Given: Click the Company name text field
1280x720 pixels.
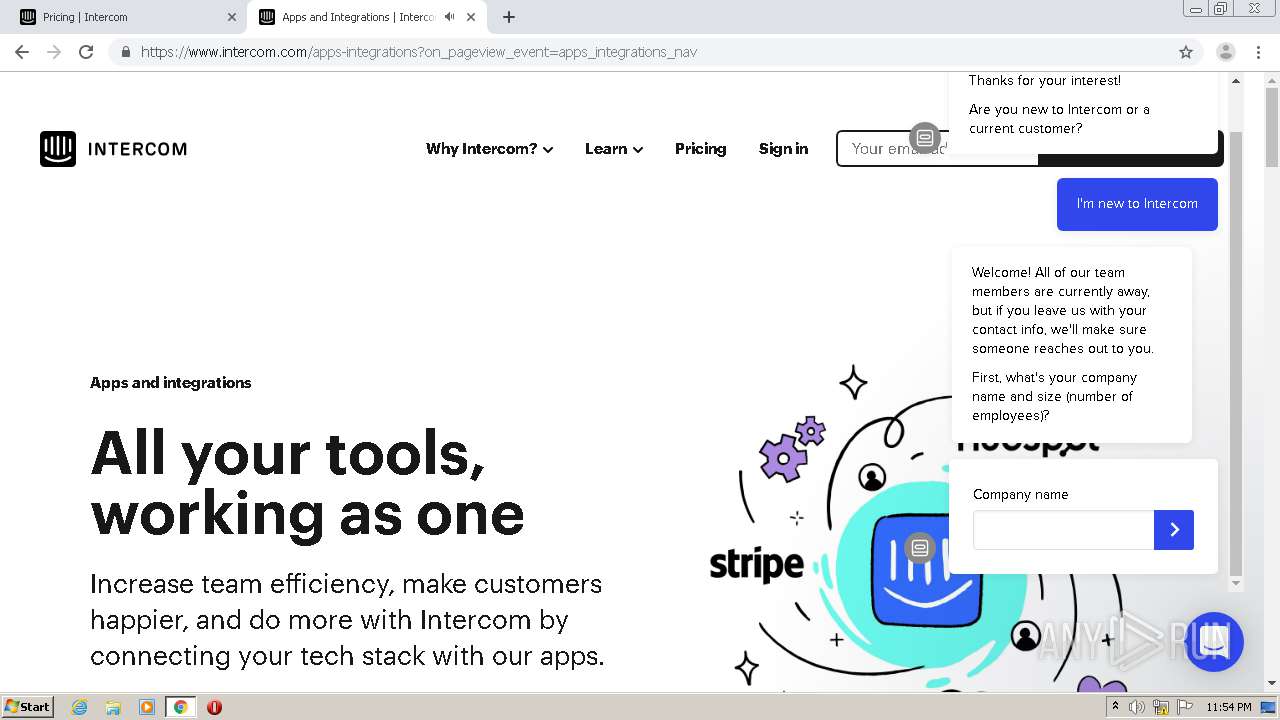Looking at the screenshot, I should pyautogui.click(x=1063, y=530).
